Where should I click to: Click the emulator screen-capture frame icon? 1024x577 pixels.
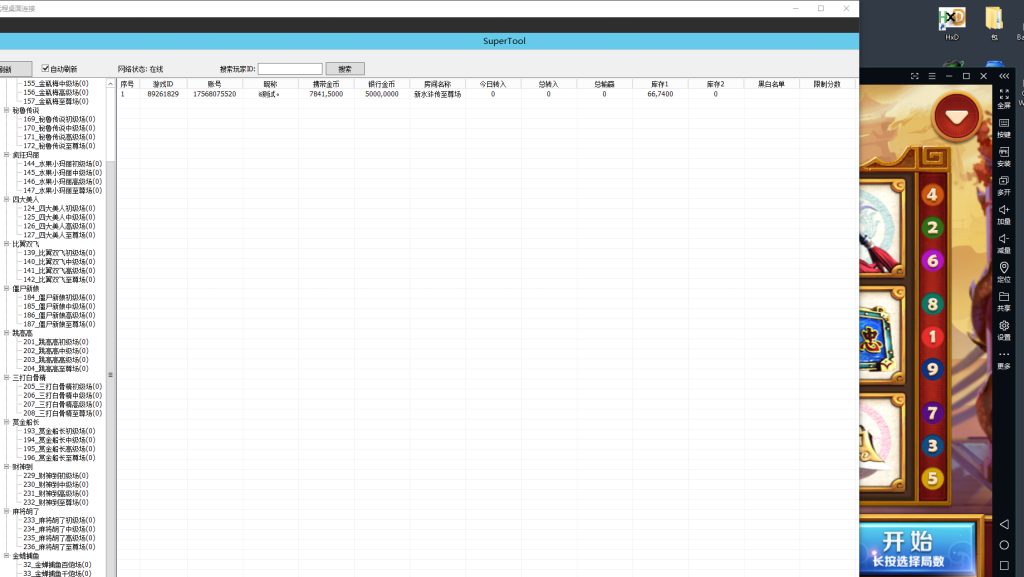click(x=915, y=76)
